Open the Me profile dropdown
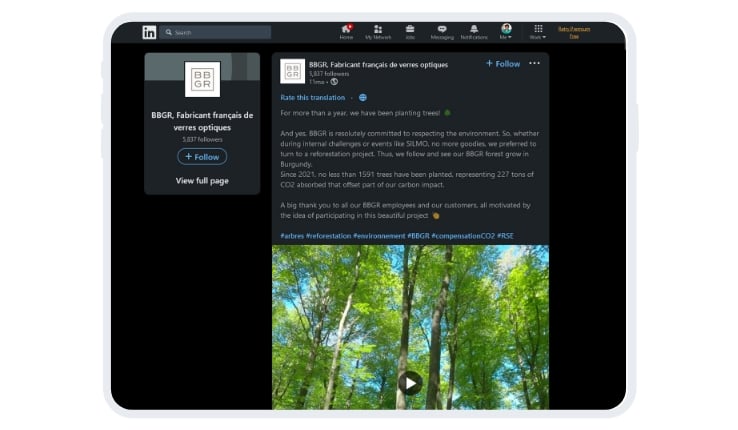The width and height of the screenshot is (738, 430). click(506, 32)
